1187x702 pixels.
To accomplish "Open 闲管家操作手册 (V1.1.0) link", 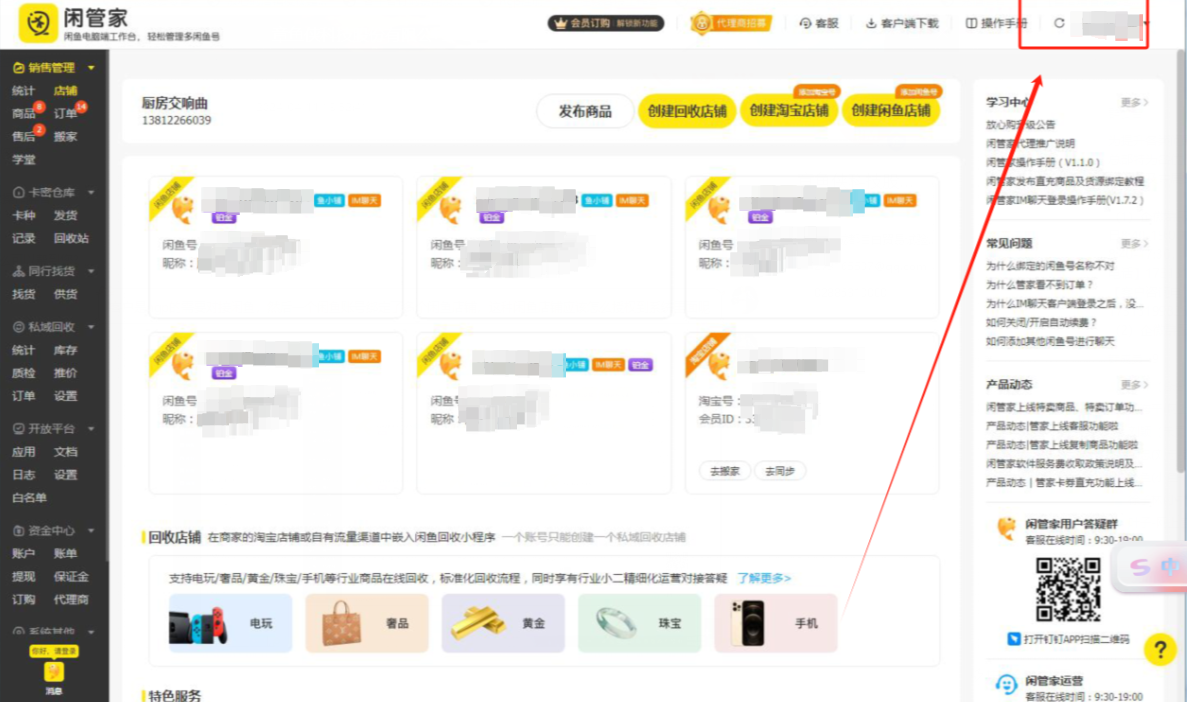I will 1042,162.
